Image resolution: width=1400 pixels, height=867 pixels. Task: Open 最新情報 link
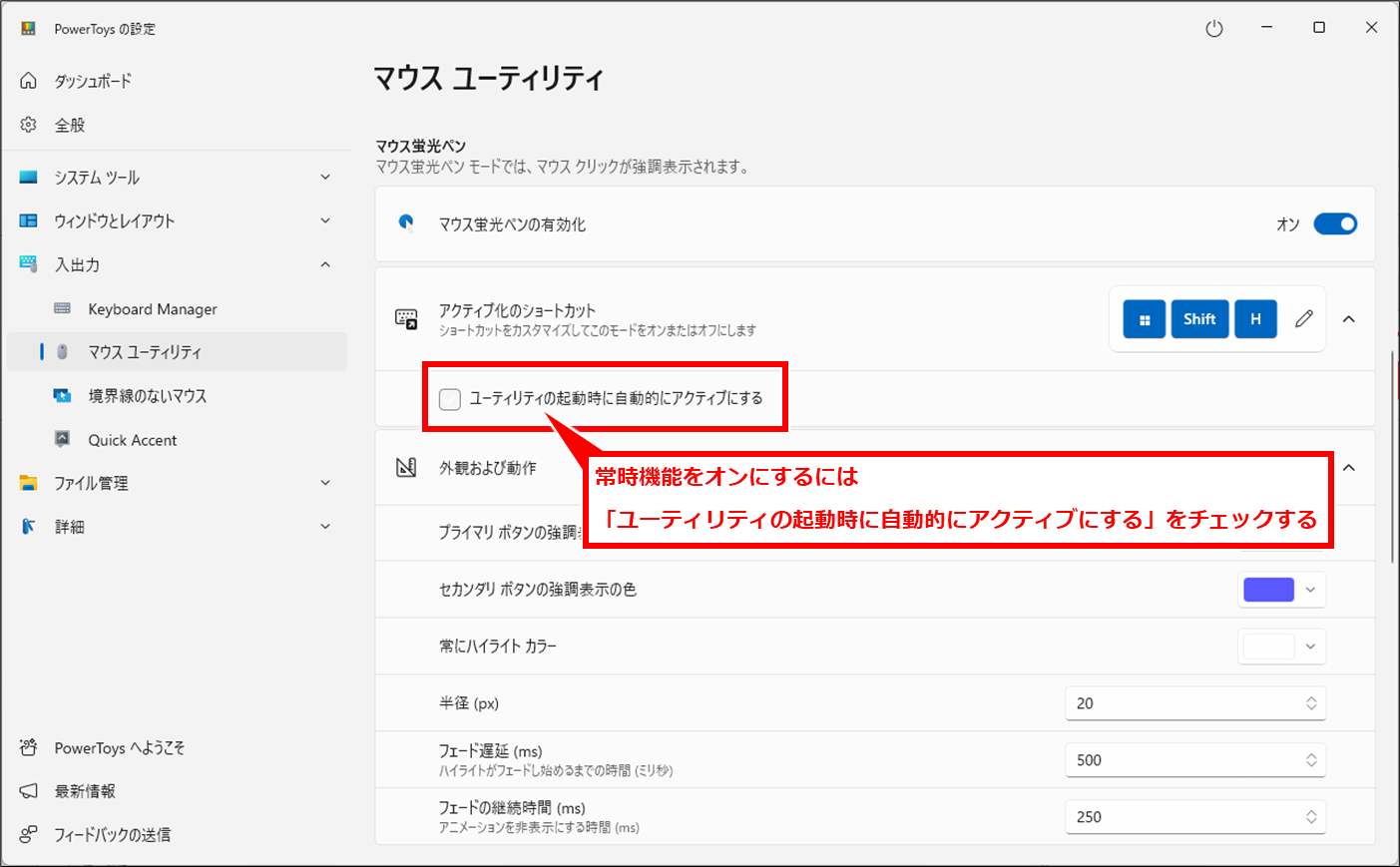tap(176, 791)
